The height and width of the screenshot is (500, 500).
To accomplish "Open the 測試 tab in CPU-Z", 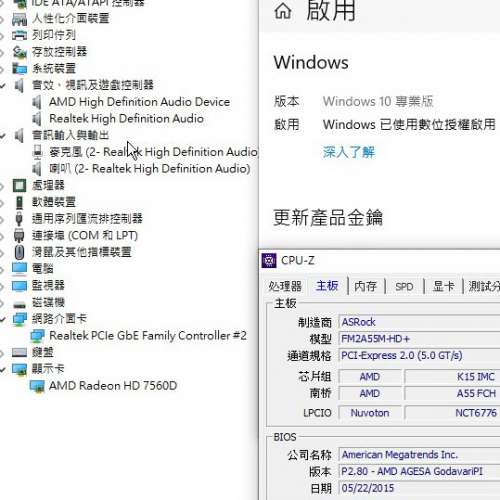I will click(x=483, y=286).
